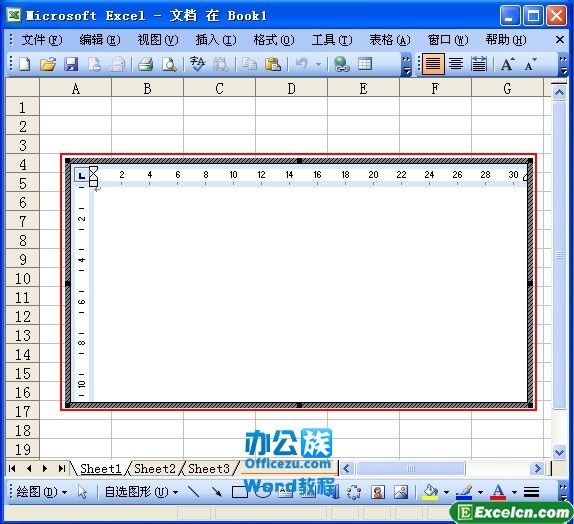Select the Sheet1 tab

pyautogui.click(x=100, y=469)
